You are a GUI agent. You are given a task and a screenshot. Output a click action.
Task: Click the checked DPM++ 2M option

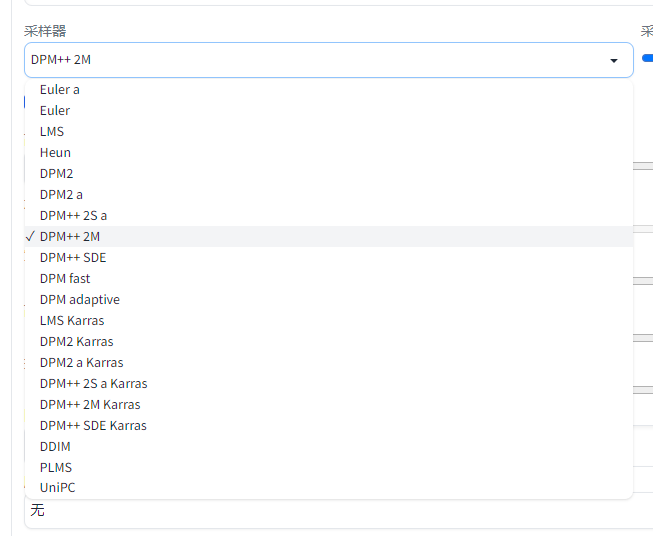(x=70, y=237)
